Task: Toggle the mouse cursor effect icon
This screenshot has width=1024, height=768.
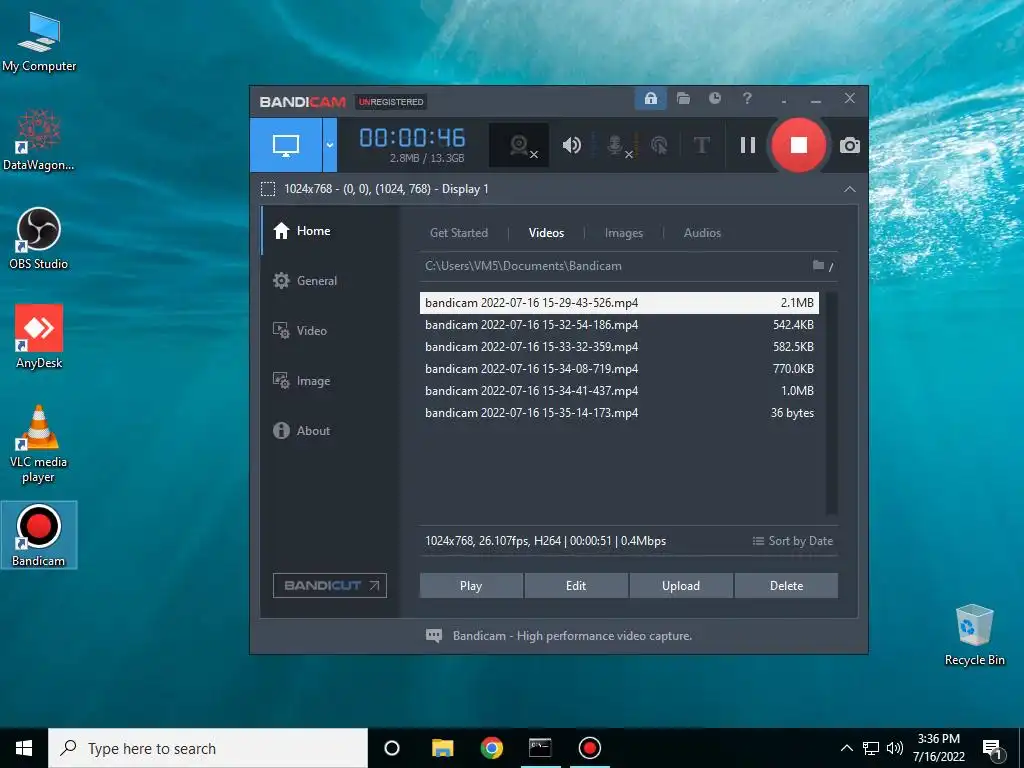Action: [659, 145]
